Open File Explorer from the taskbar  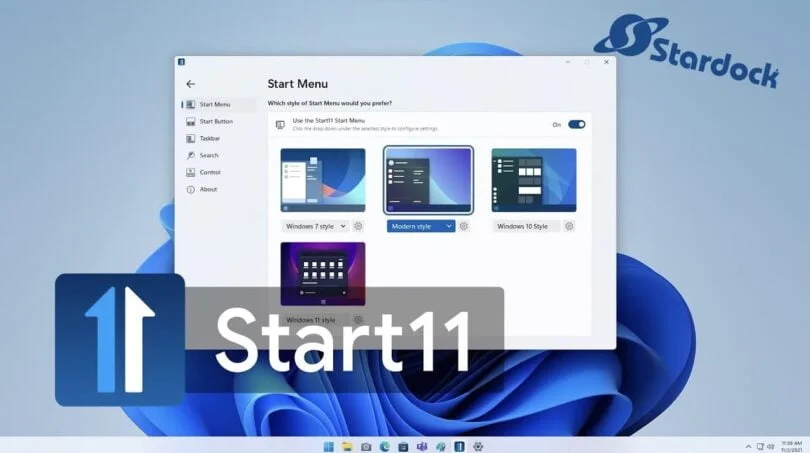pyautogui.click(x=347, y=446)
